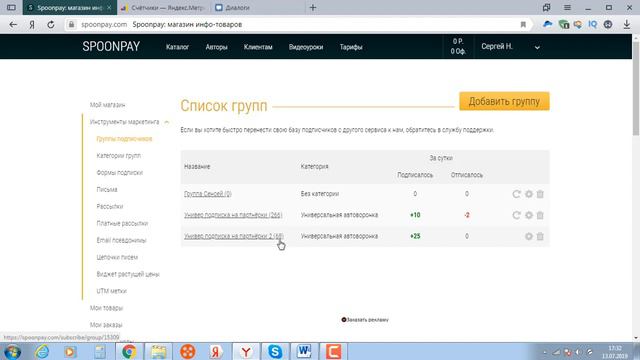
Task: Click the IQ browser extension icon
Action: (593, 24)
